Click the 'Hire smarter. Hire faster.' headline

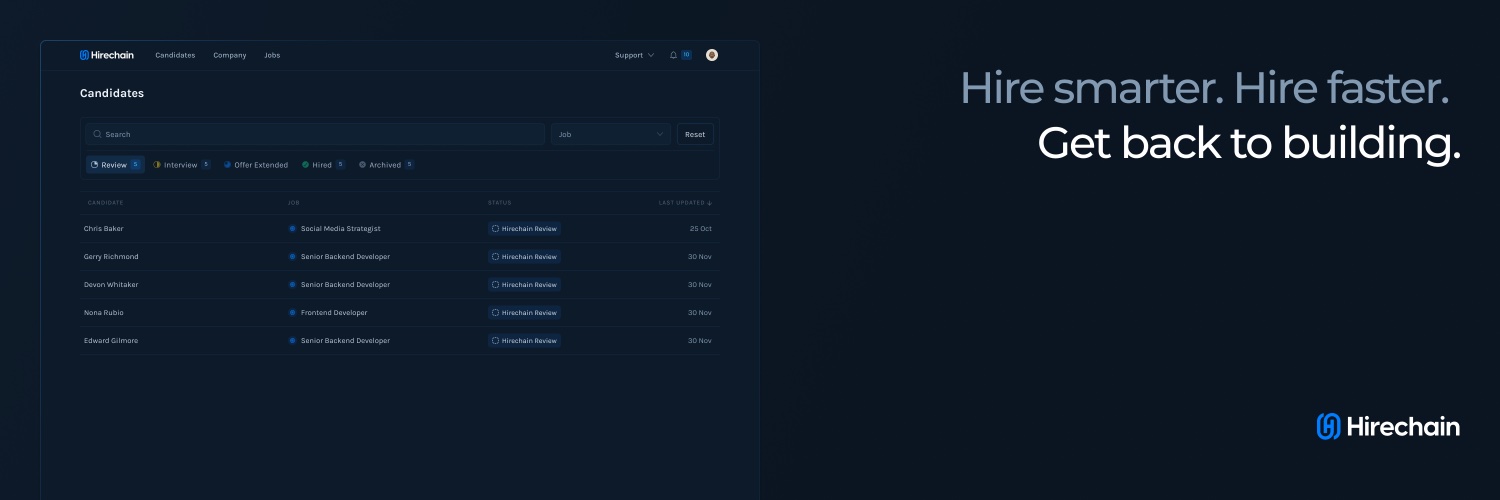1205,89
